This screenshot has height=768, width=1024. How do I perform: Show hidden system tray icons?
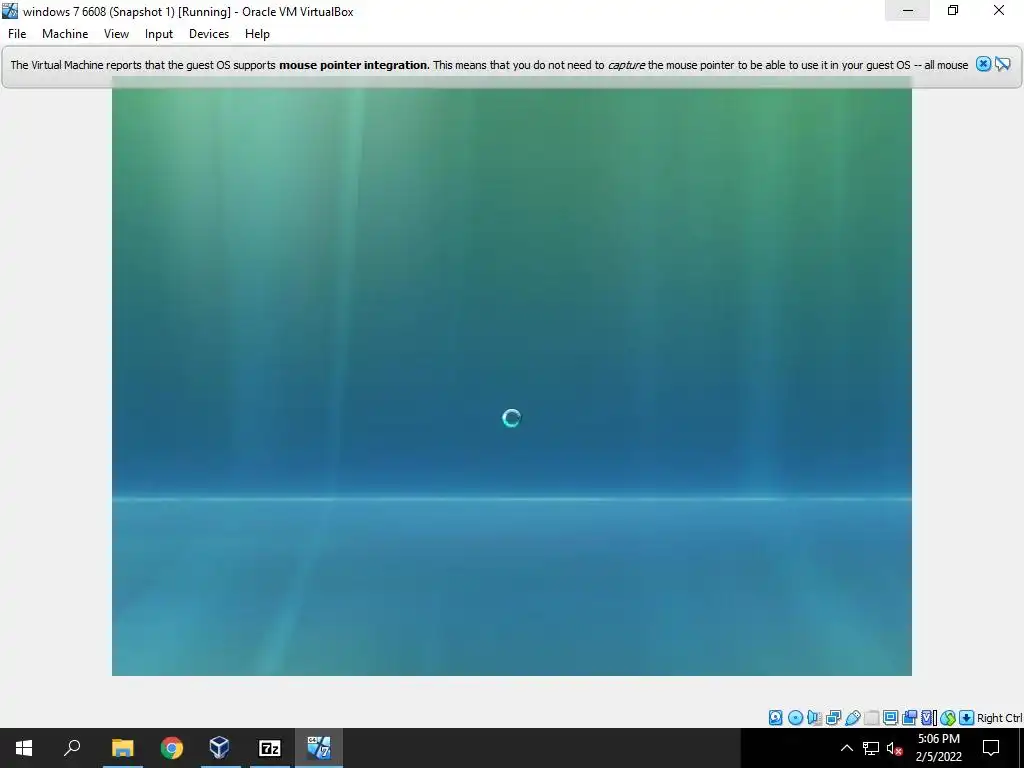(846, 748)
